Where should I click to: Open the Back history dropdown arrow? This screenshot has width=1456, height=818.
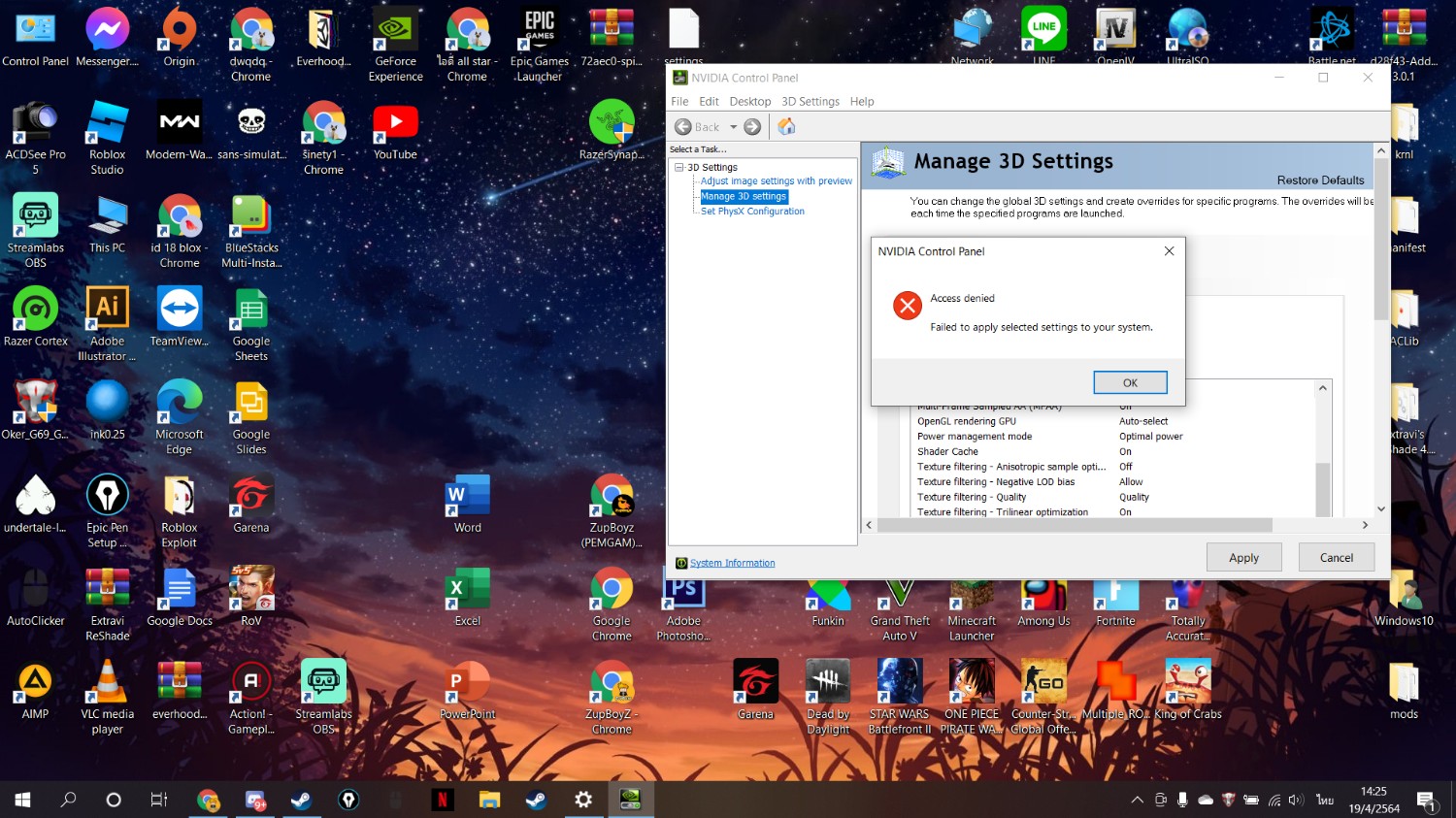pyautogui.click(x=733, y=127)
